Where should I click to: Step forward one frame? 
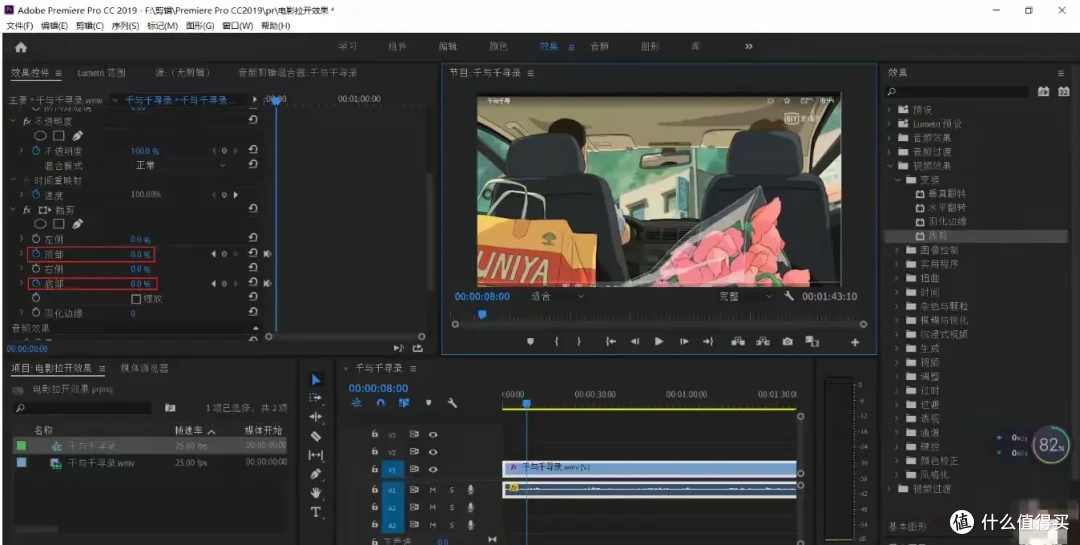684,341
